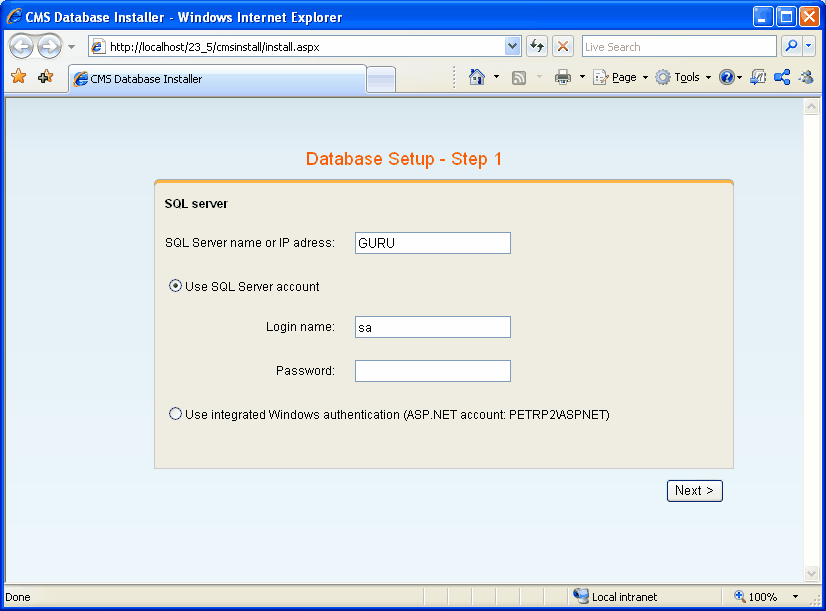Image resolution: width=826 pixels, height=611 pixels.
Task: Click the Database Setup - Step 1 heading
Action: pyautogui.click(x=404, y=159)
